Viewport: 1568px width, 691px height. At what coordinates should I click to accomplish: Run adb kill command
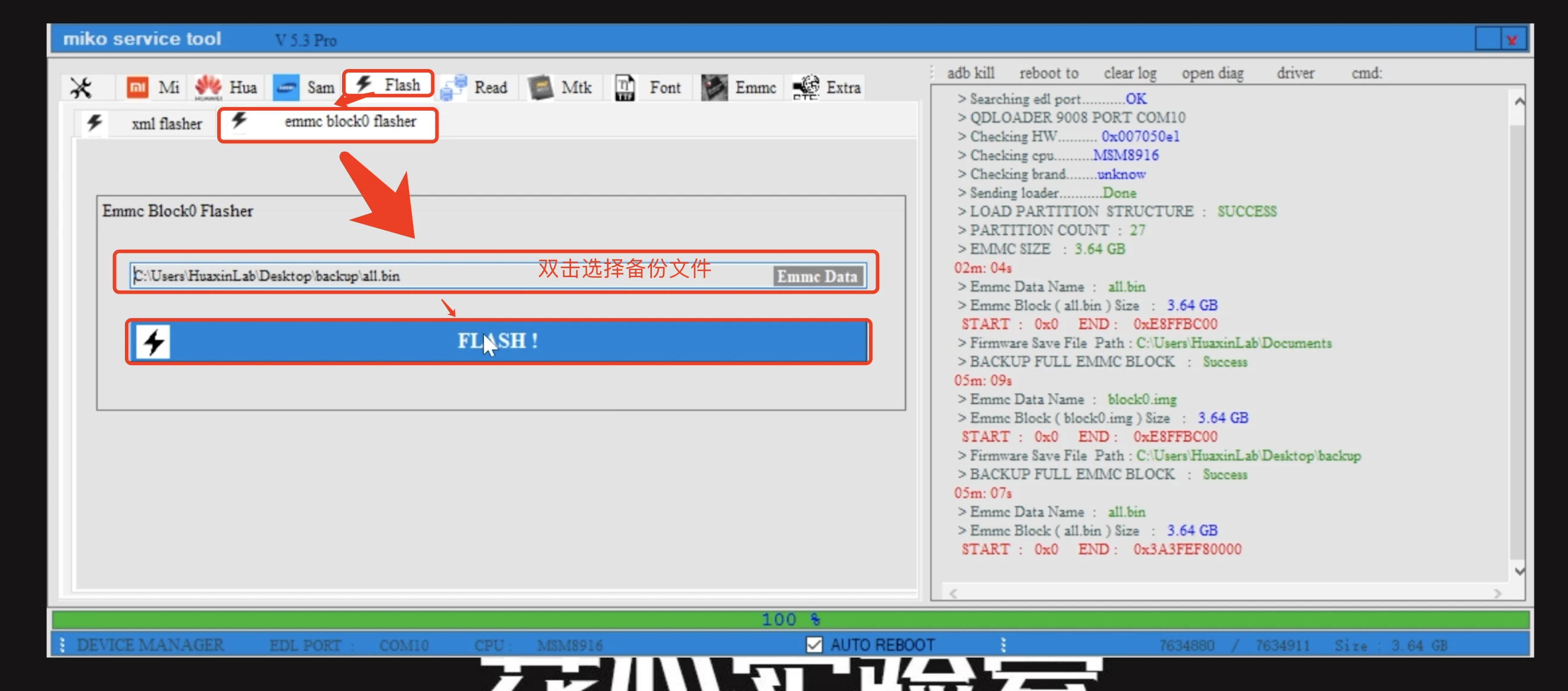[971, 73]
